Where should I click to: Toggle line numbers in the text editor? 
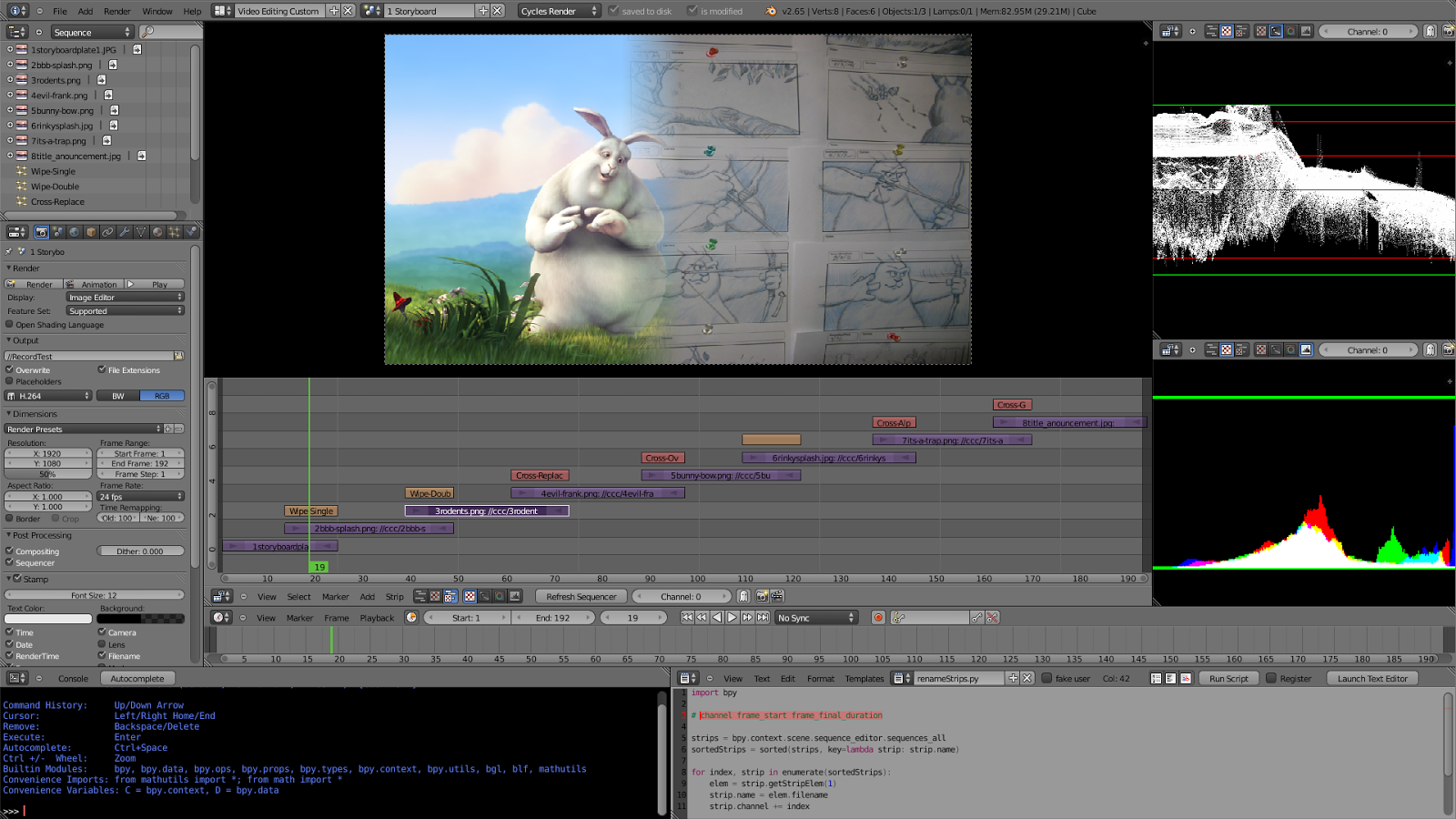(1156, 678)
